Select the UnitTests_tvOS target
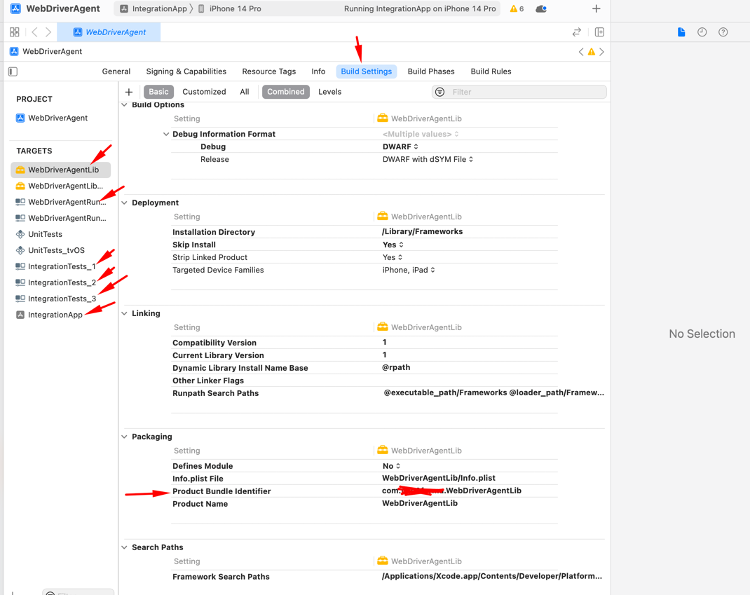 (56, 250)
